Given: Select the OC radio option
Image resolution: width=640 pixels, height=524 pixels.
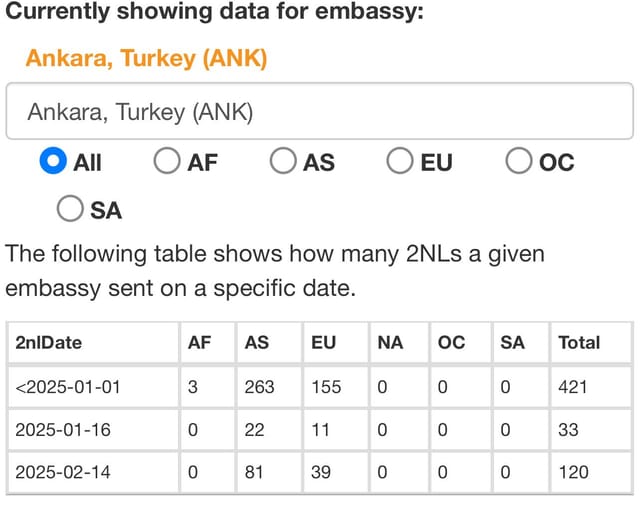Looking at the screenshot, I should click(x=518, y=161).
